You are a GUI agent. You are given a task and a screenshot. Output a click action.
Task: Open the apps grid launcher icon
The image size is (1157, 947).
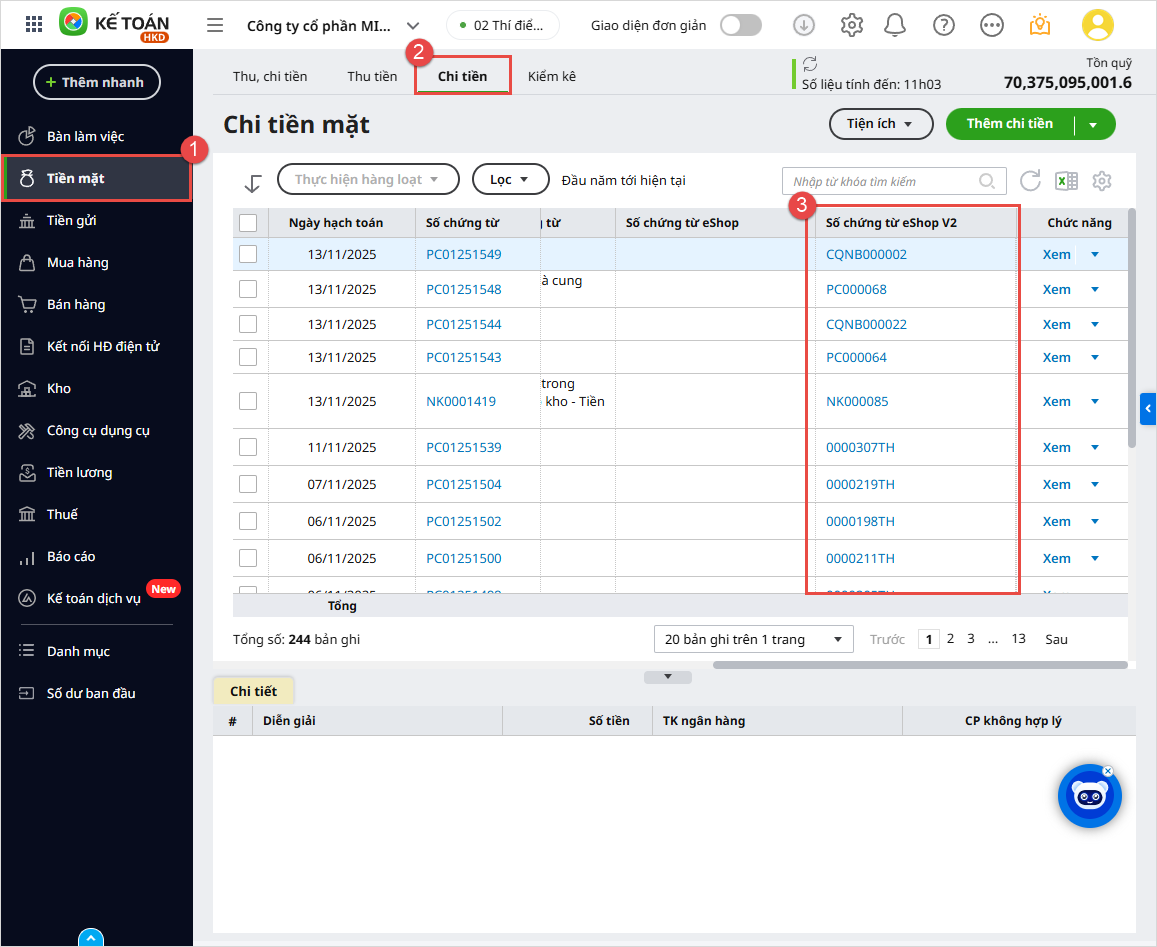click(x=33, y=25)
